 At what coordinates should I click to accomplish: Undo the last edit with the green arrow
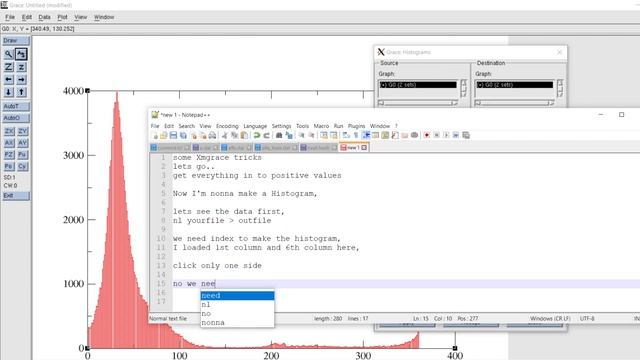coord(256,136)
